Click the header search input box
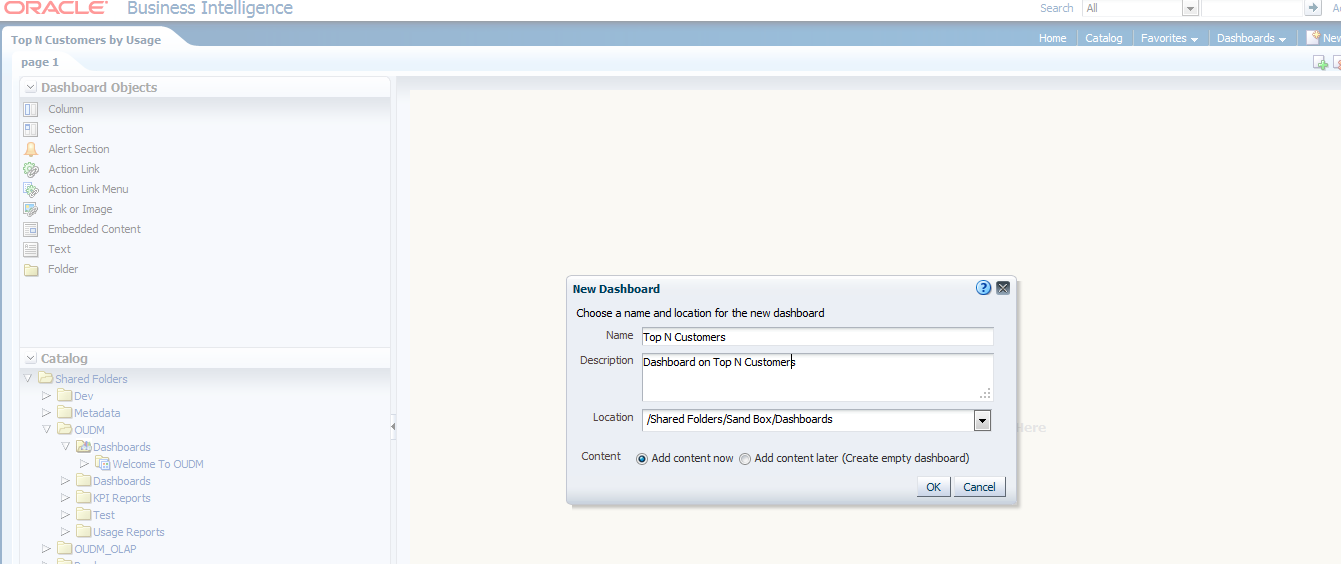This screenshot has width=1341, height=564. [x=1252, y=8]
